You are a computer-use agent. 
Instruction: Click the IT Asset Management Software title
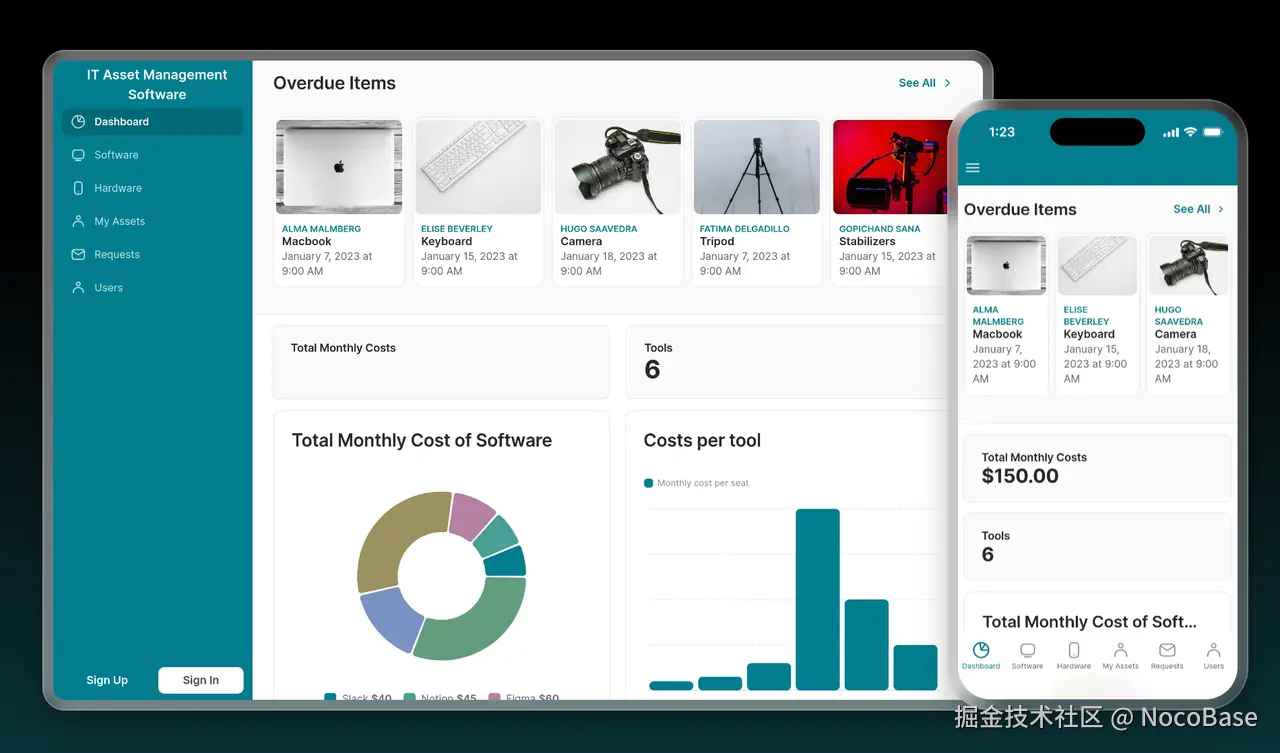(x=157, y=84)
